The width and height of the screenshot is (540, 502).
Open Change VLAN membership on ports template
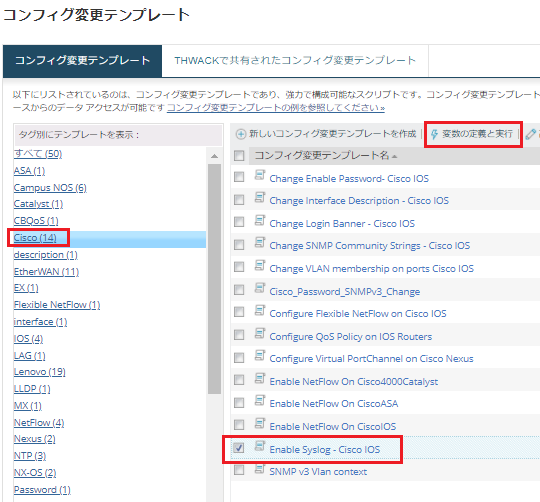371,269
